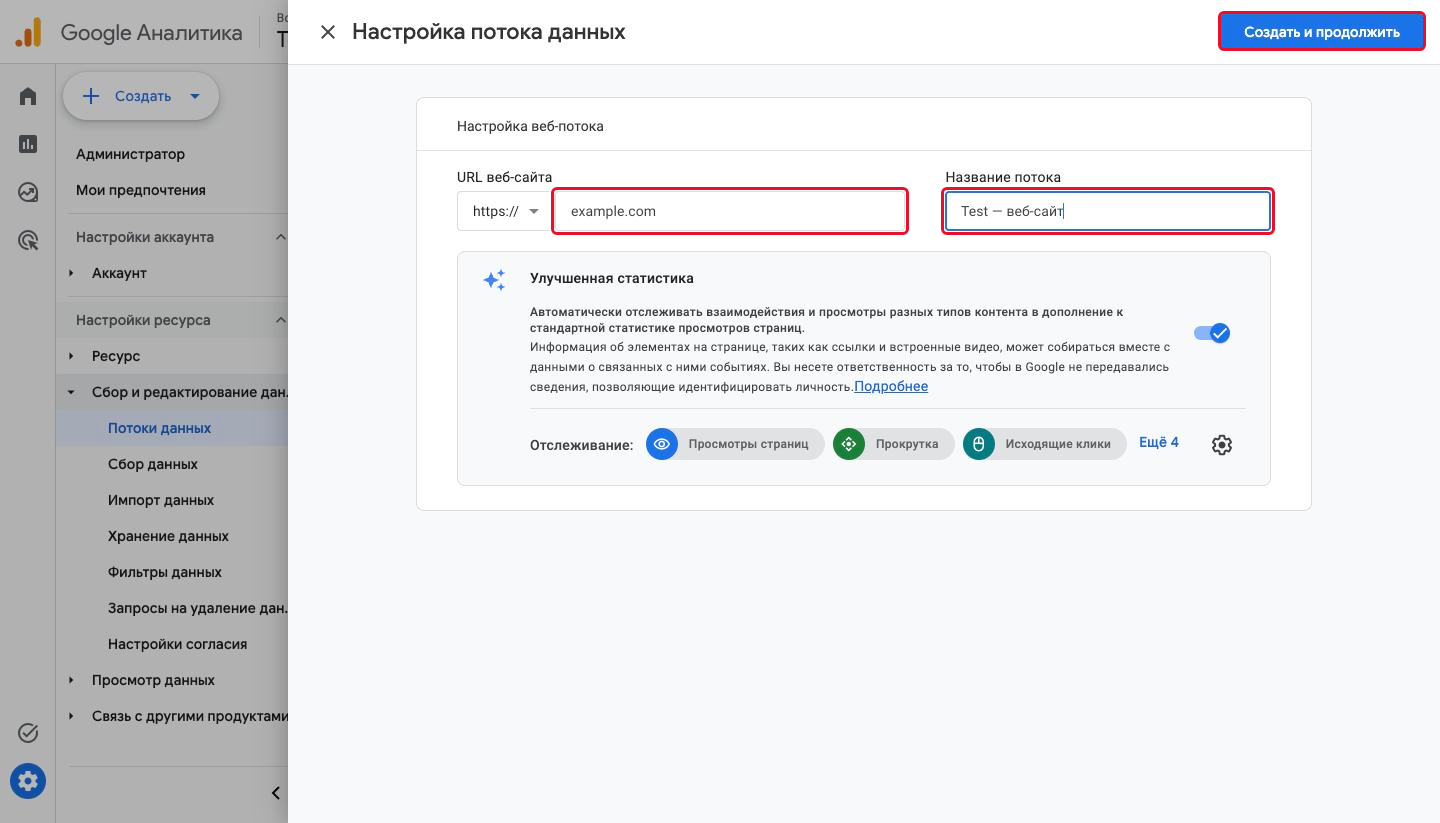Expand the Просмотр данных tree item

[71, 680]
